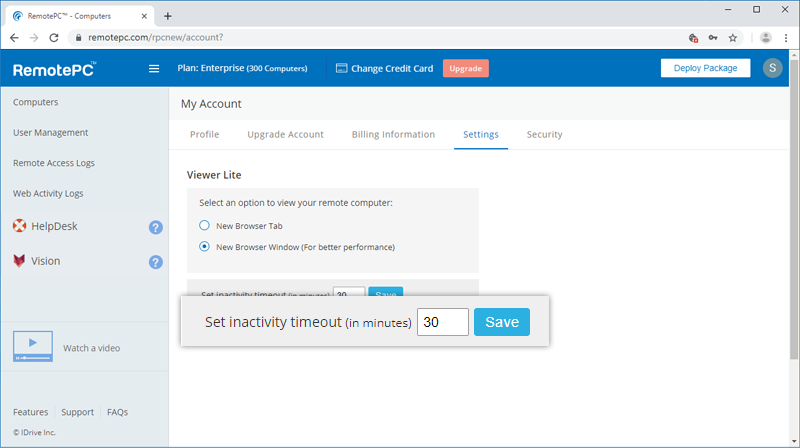The height and width of the screenshot is (448, 800).
Task: Reload the page
Action: 54,38
